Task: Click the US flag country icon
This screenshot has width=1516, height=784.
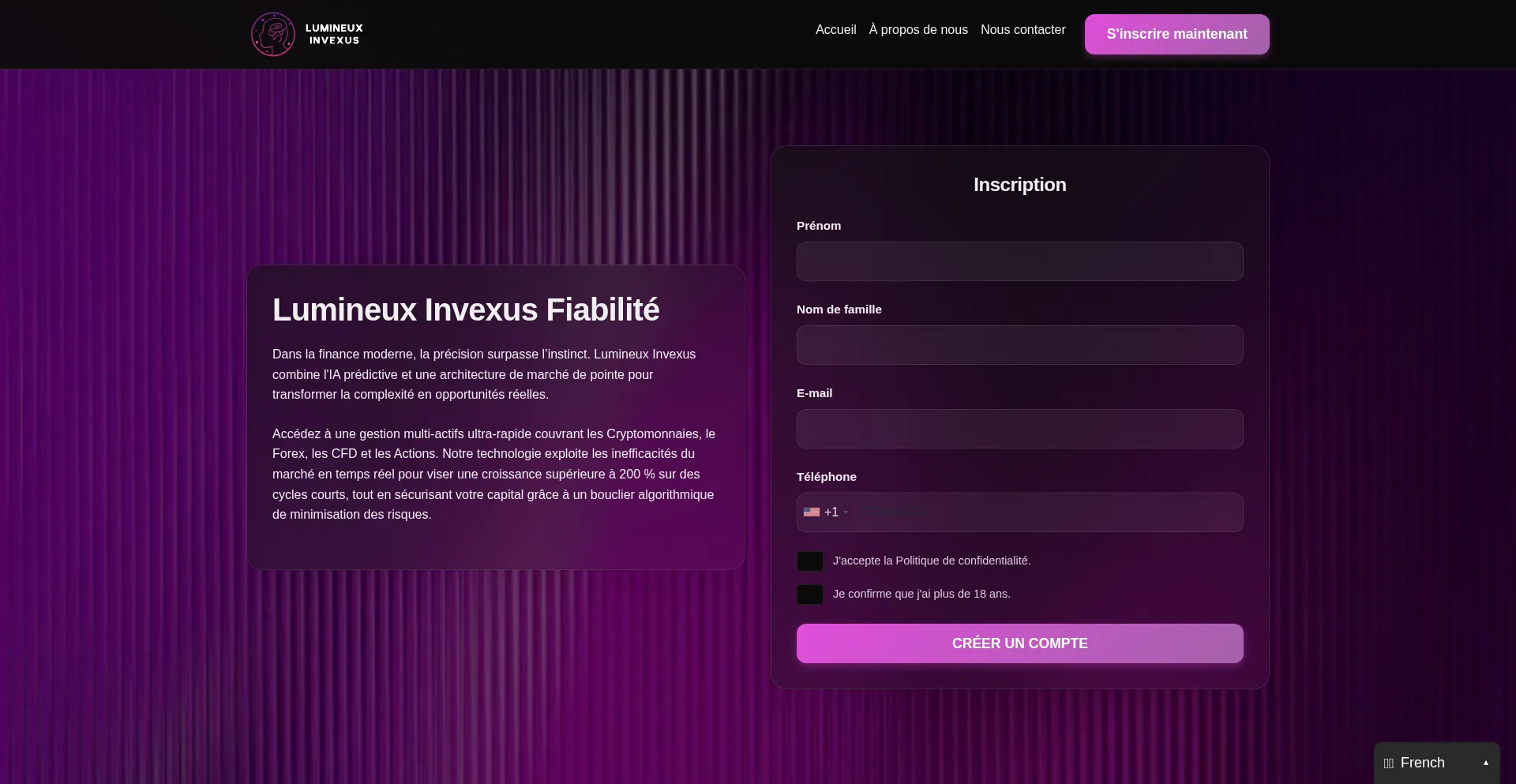Action: [811, 512]
